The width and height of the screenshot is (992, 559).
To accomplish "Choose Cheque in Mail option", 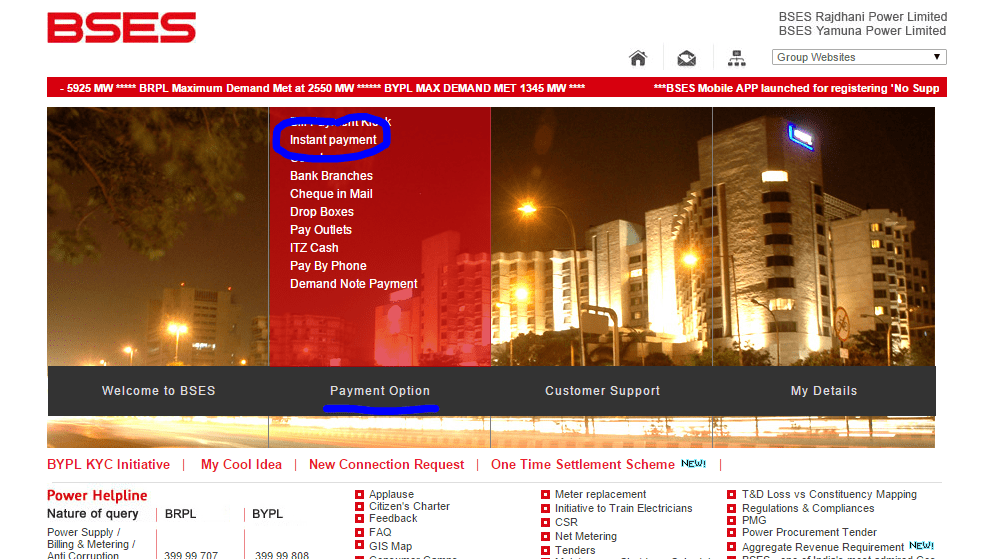I will tap(331, 194).
